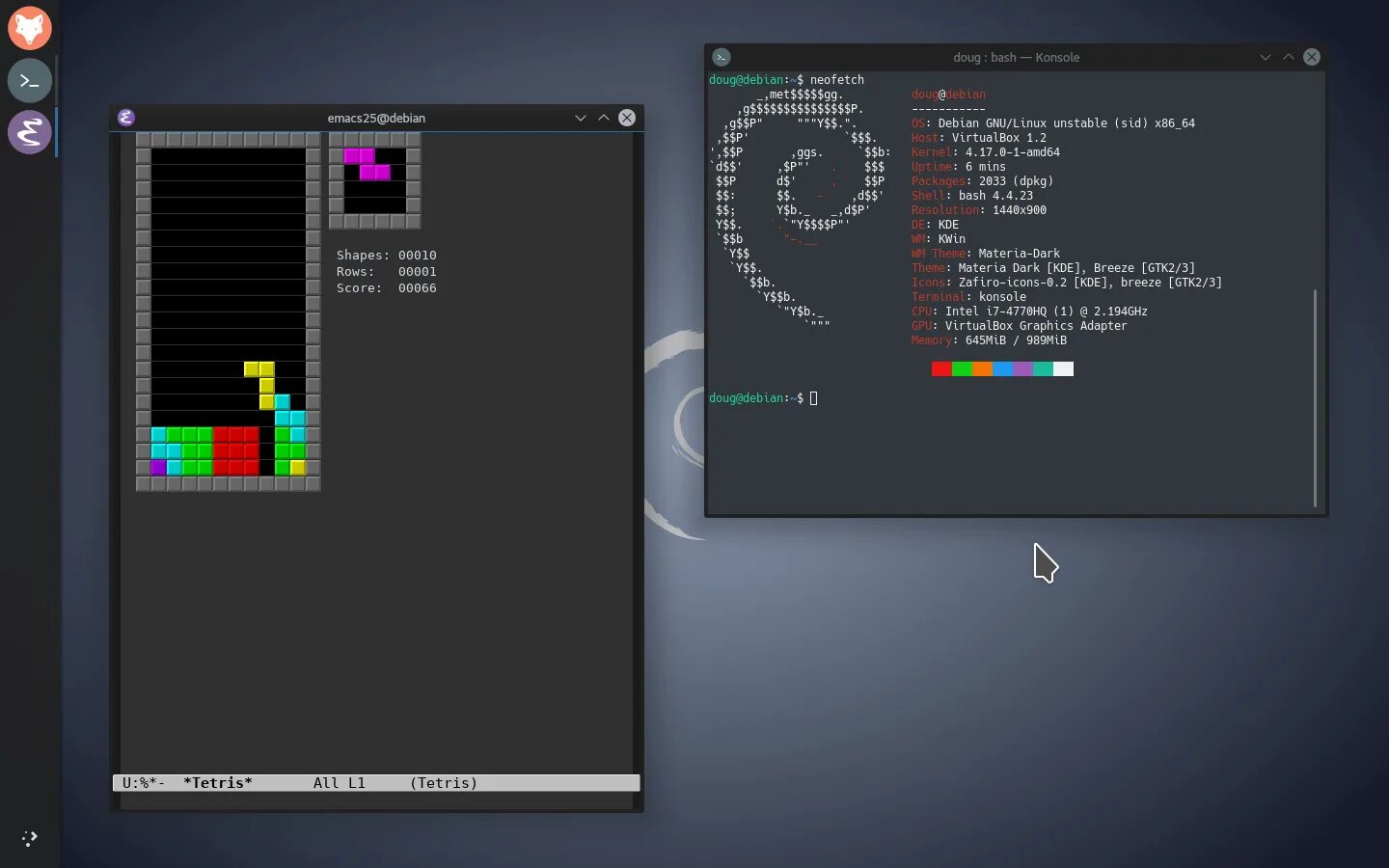Viewport: 1389px width, 868px height.
Task: Close the emacs25@debian window
Action: pyautogui.click(x=627, y=118)
